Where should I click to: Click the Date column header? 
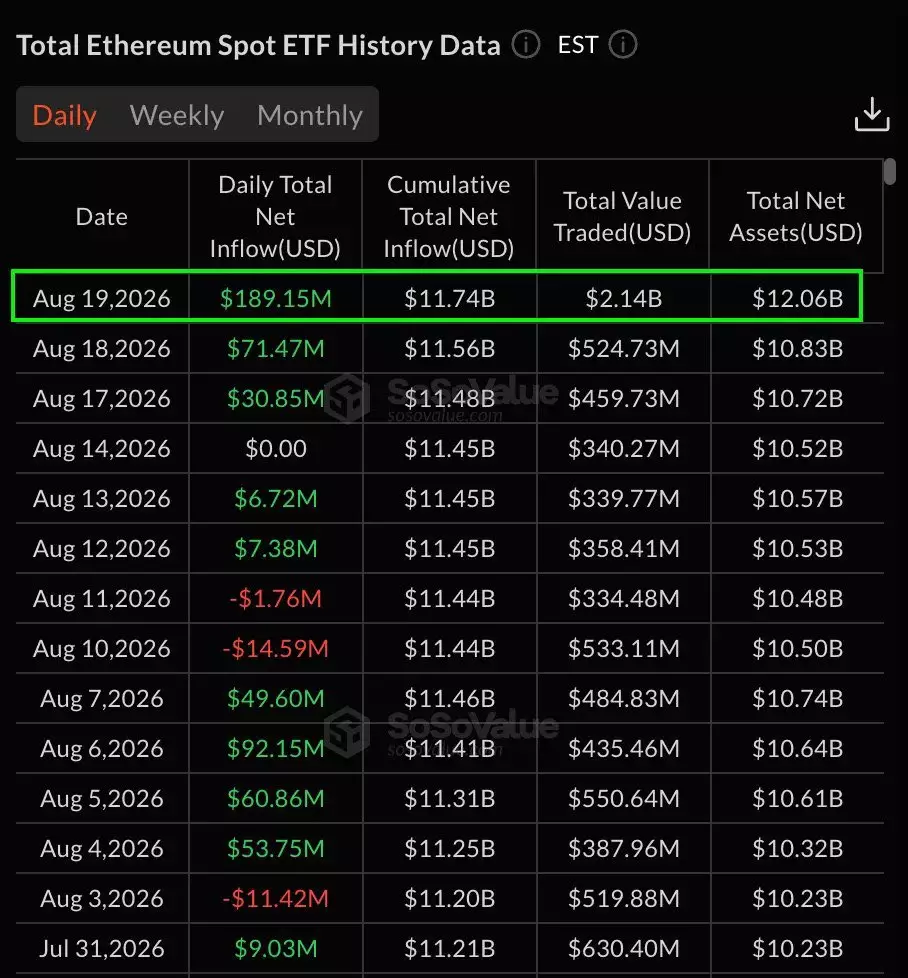point(102,216)
